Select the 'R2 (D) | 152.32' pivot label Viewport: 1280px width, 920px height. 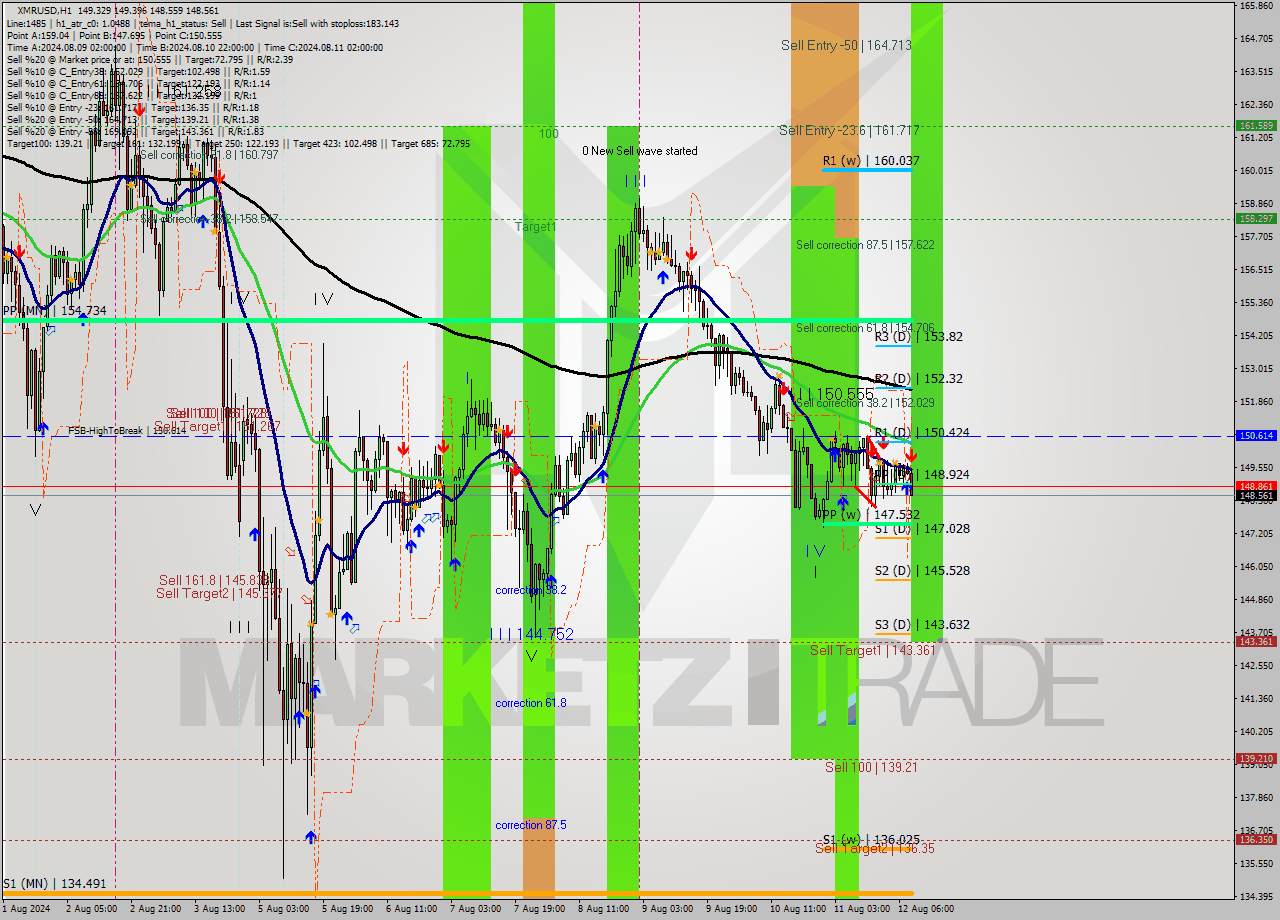[918, 378]
